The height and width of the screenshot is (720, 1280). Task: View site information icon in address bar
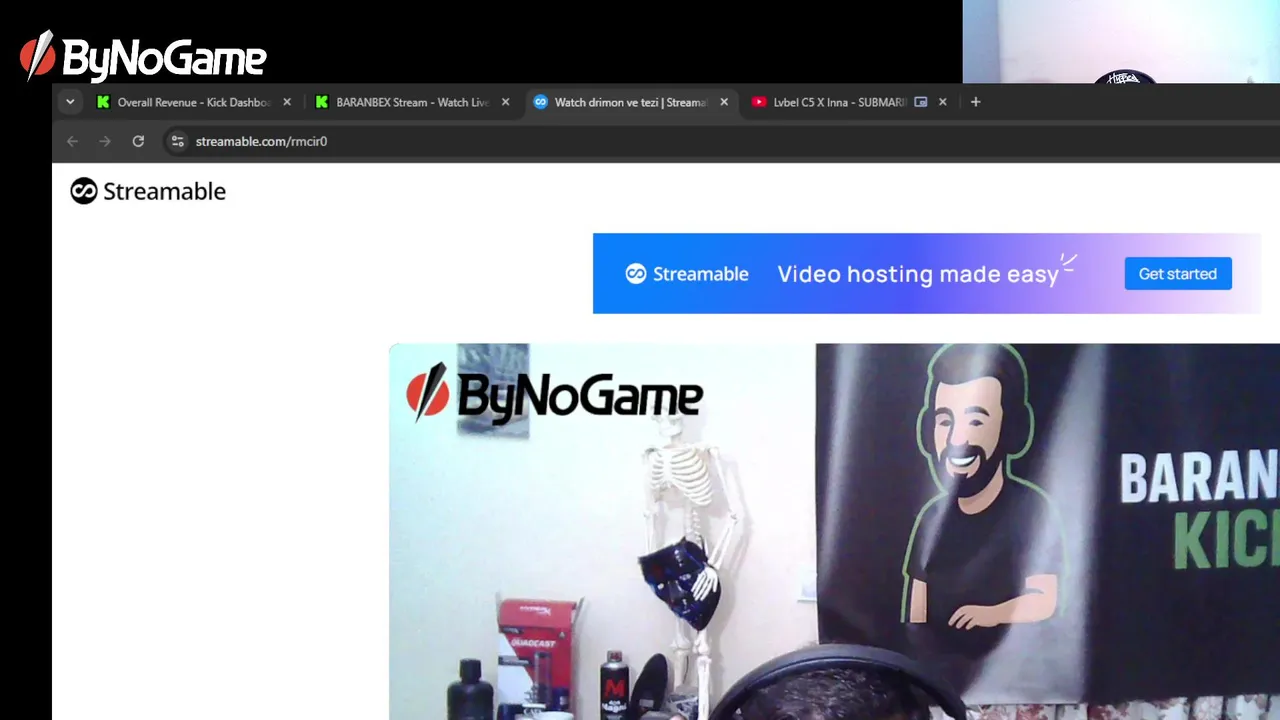point(177,141)
